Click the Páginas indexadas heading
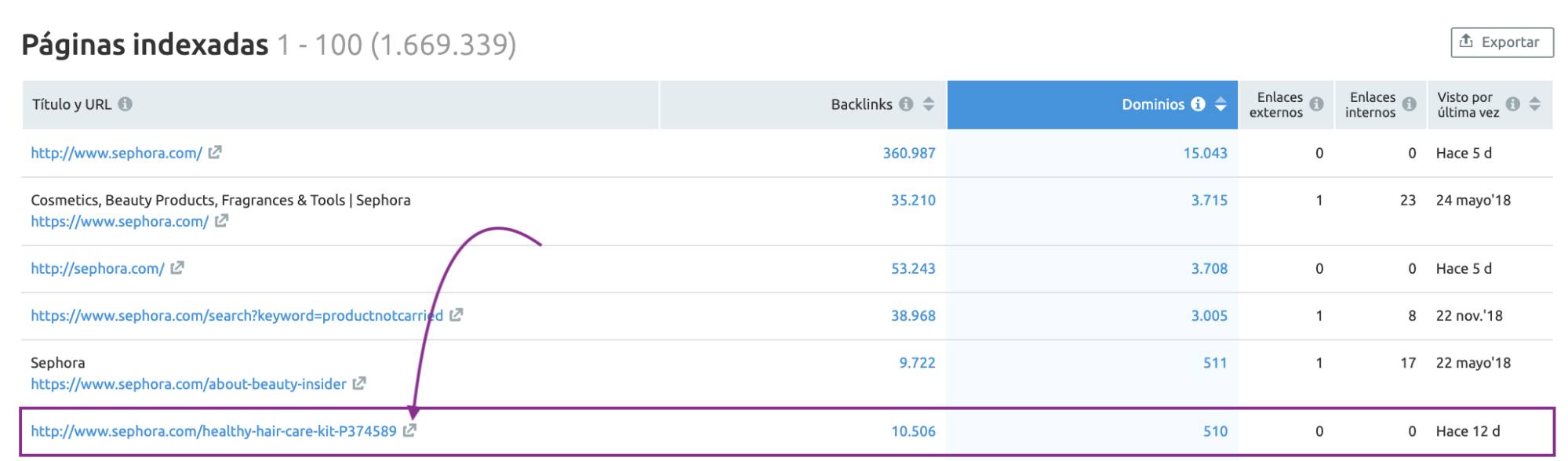The image size is (1568, 461). [145, 45]
